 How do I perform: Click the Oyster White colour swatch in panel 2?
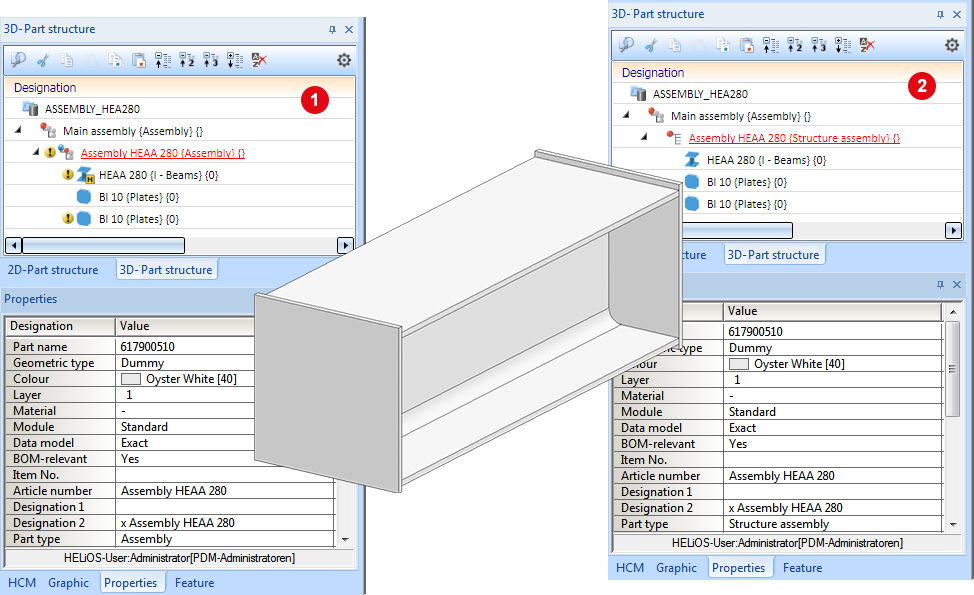point(738,364)
